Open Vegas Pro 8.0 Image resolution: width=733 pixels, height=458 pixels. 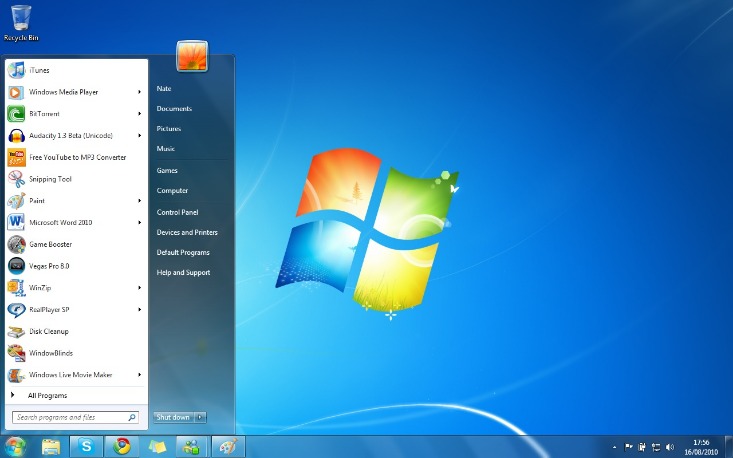tap(76, 266)
